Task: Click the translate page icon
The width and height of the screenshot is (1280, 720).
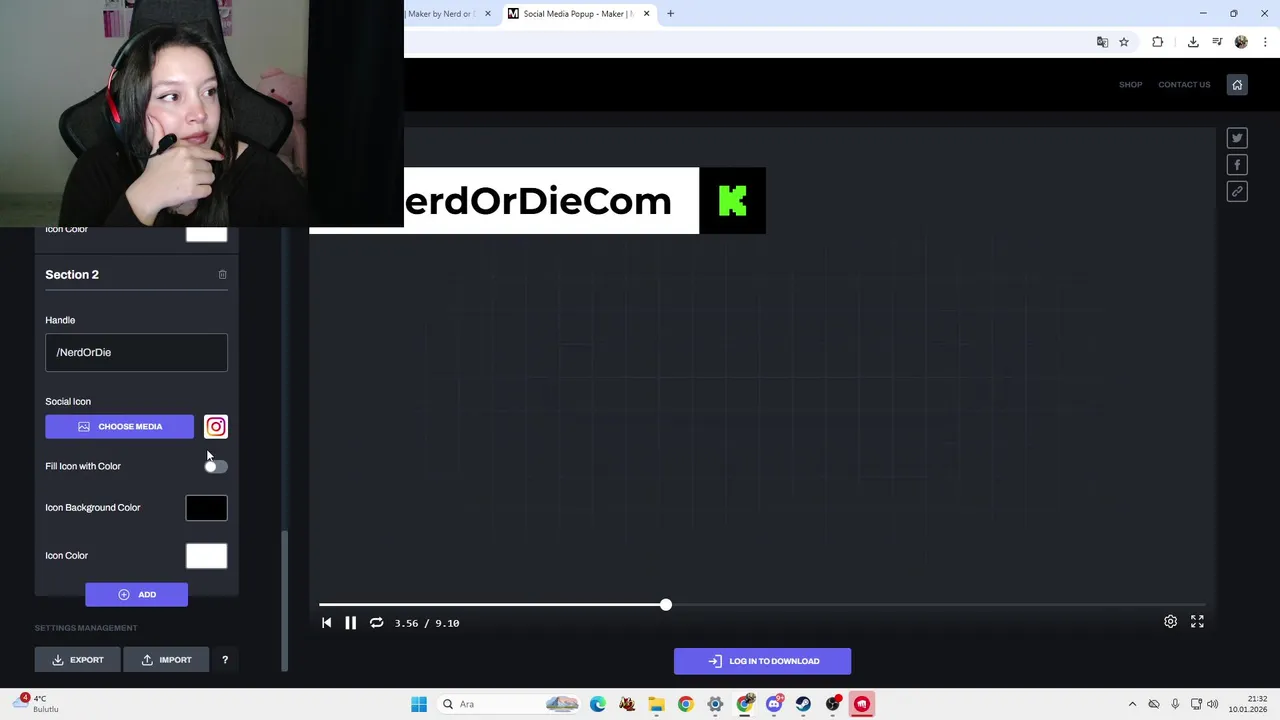Action: [1102, 42]
